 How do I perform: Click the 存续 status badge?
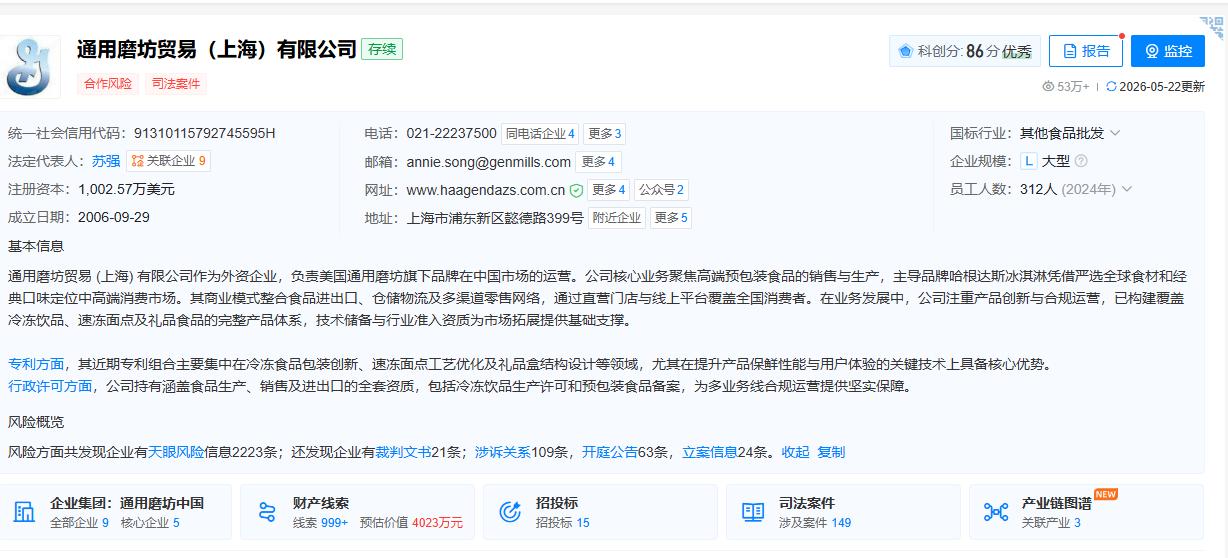coord(382,49)
